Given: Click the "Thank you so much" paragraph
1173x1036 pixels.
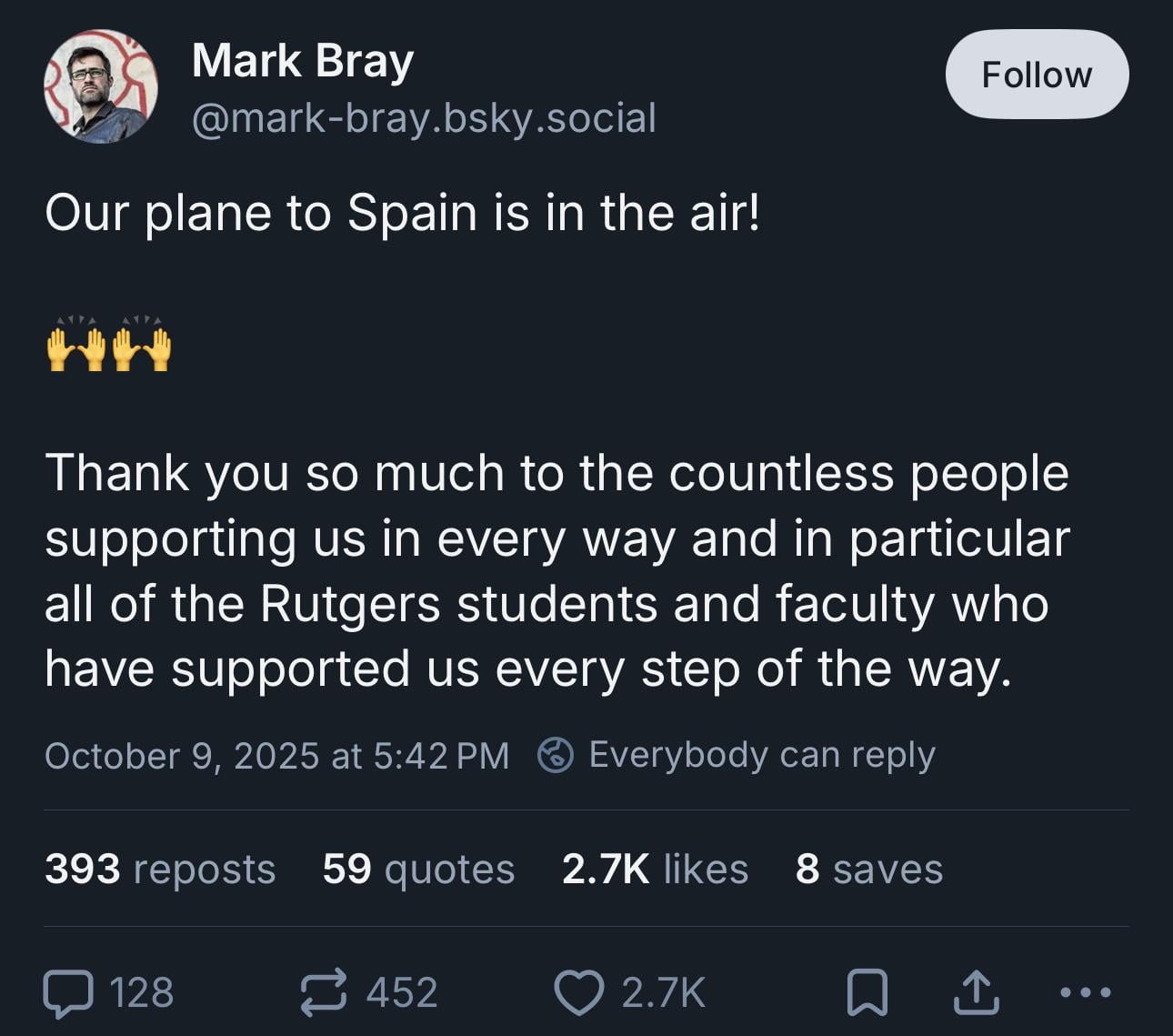Looking at the screenshot, I should coord(556,571).
